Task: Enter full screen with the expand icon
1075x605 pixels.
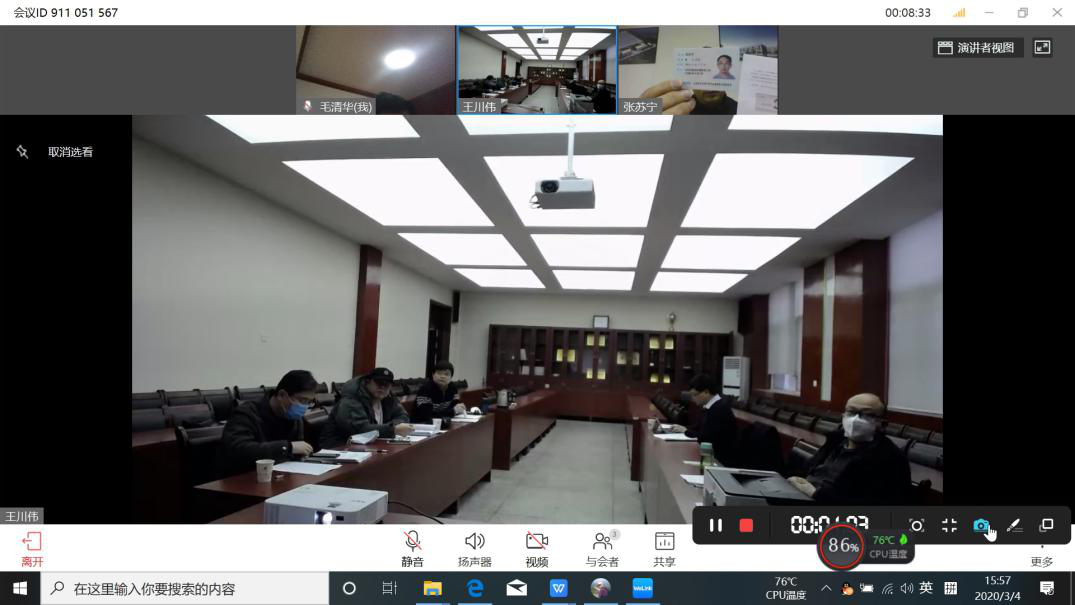Action: [1042, 47]
